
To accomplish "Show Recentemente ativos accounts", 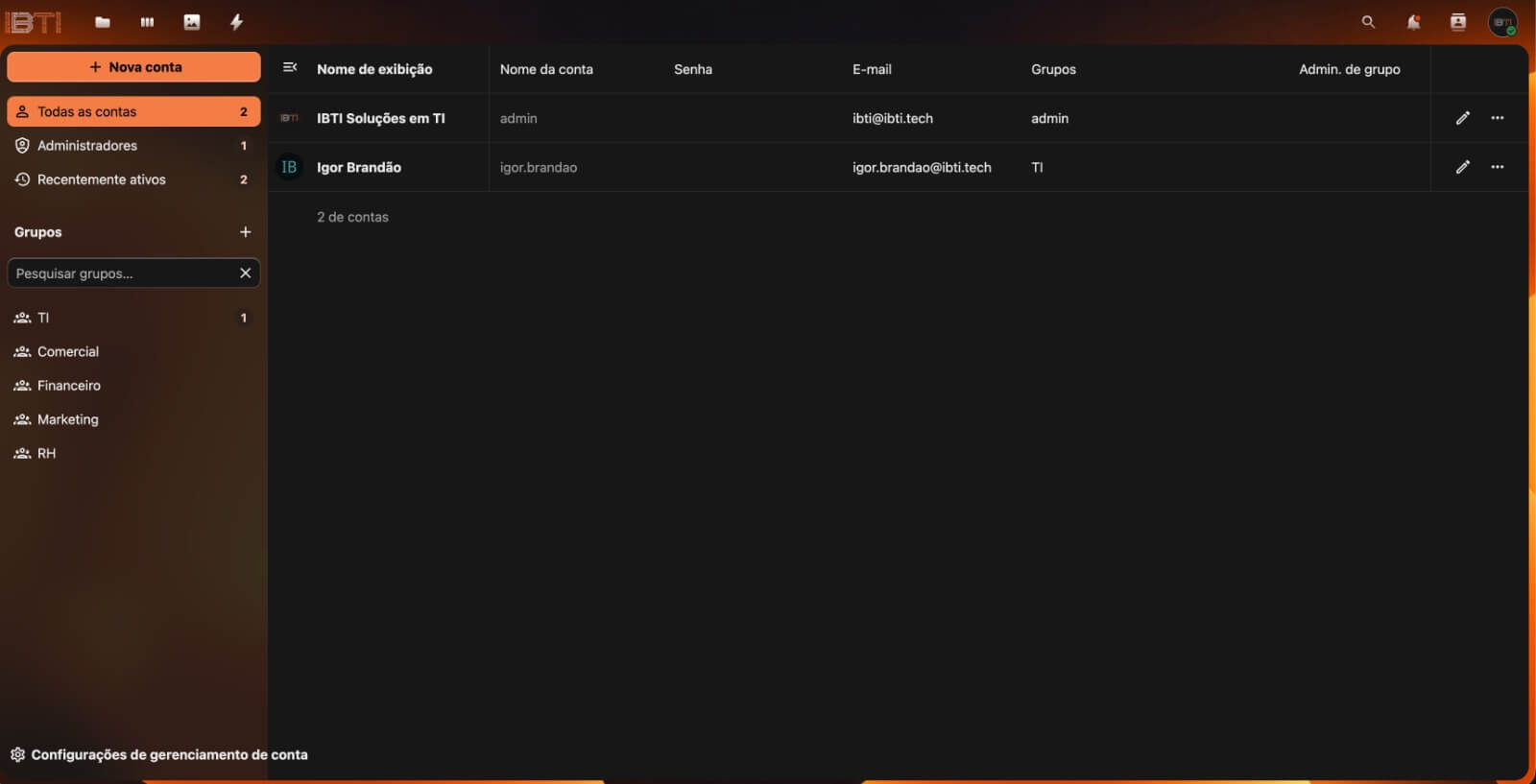I will (x=133, y=179).
